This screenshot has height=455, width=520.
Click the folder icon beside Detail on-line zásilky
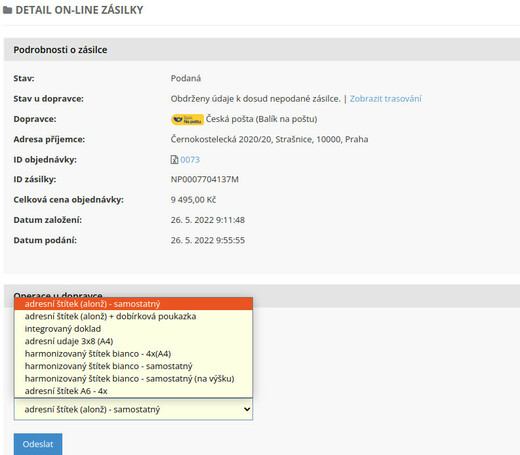7,10
